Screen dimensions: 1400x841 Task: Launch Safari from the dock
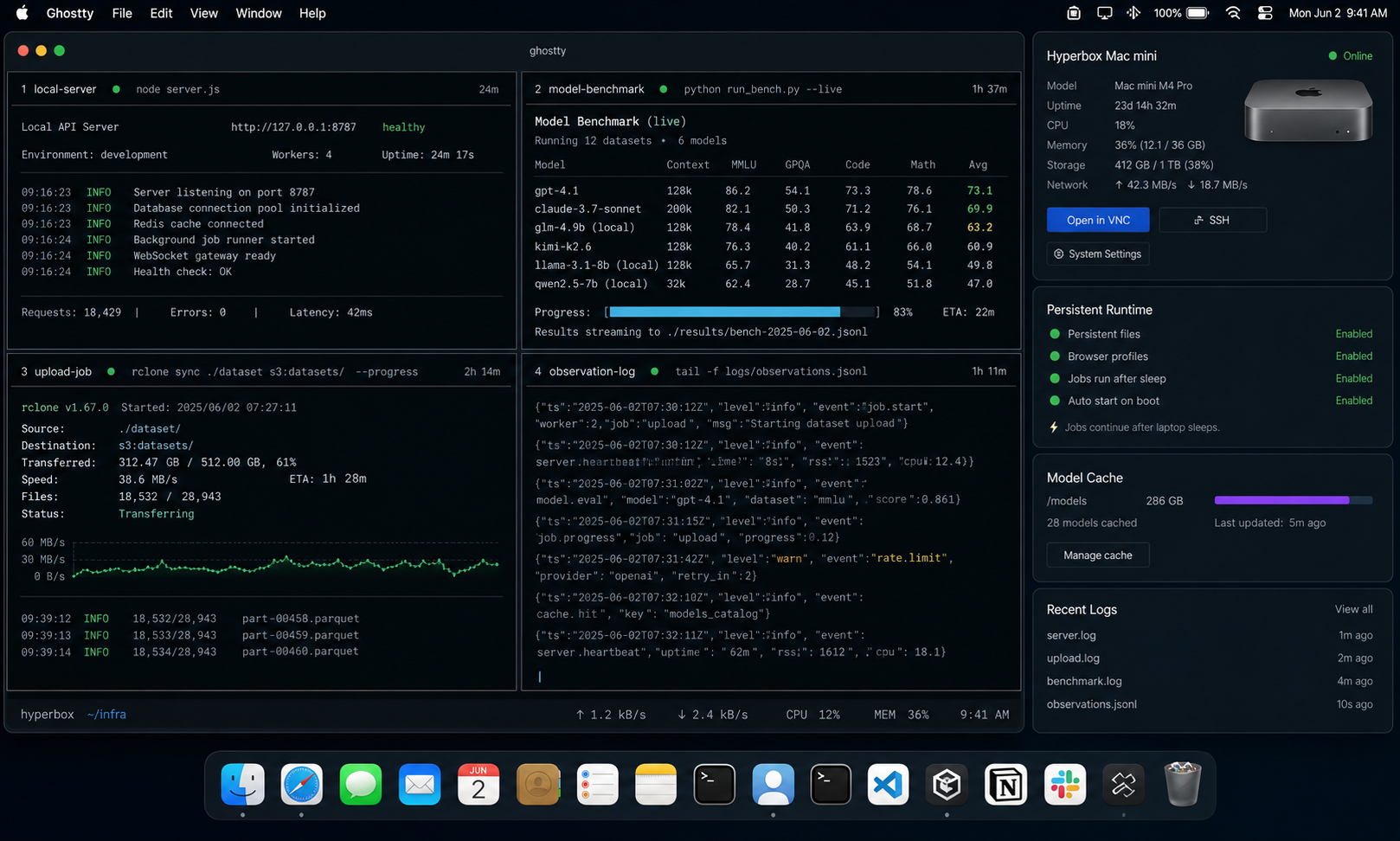point(302,784)
